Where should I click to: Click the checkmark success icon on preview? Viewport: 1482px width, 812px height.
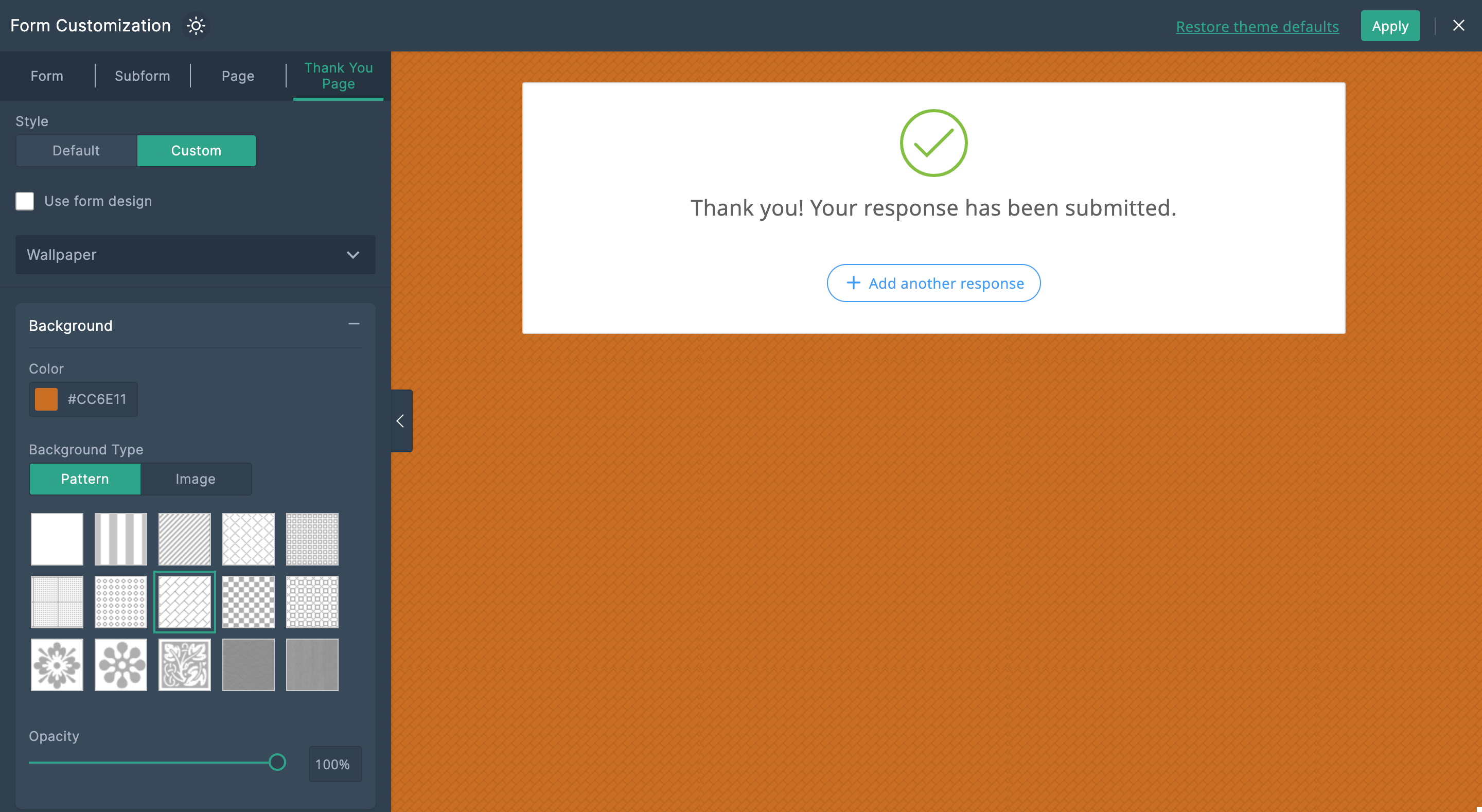tap(933, 144)
